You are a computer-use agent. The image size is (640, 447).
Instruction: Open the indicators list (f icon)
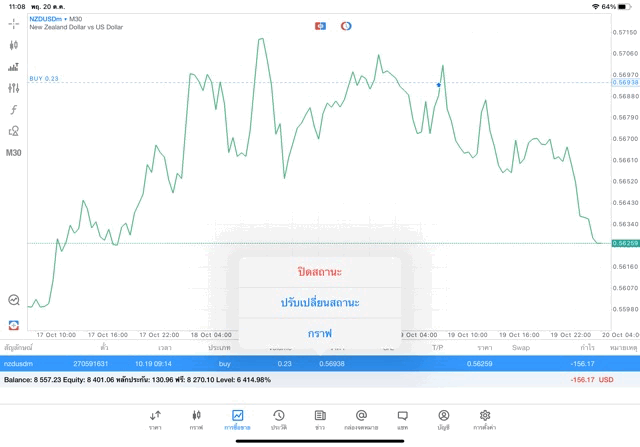(x=13, y=109)
